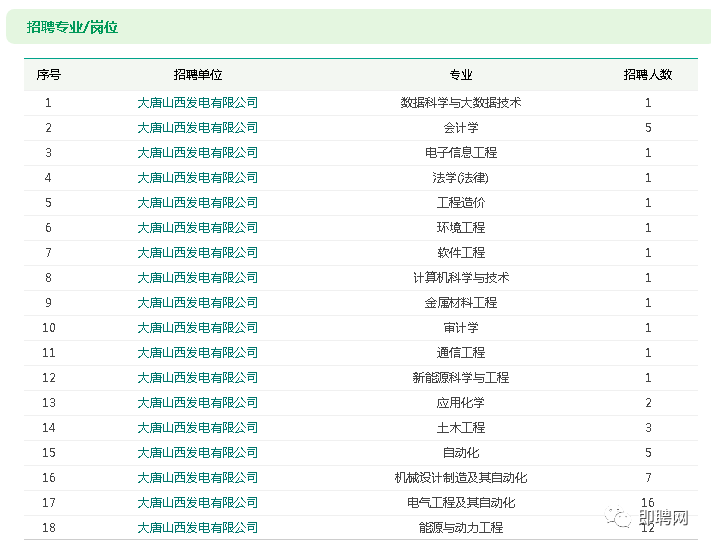Open company link in 计算机科学与技术 row
This screenshot has height=548, width=711.
pos(198,277)
